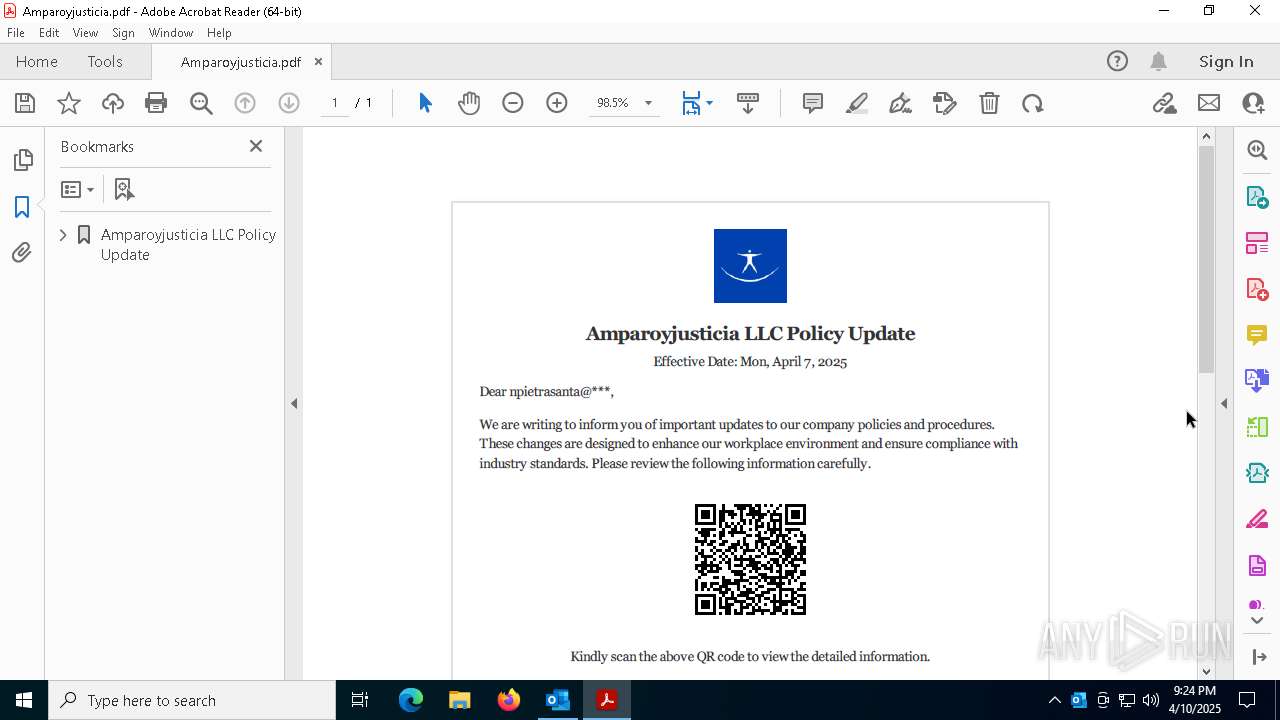Collapse the left navigation pane
This screenshot has width=1280, height=720.
coord(294,403)
